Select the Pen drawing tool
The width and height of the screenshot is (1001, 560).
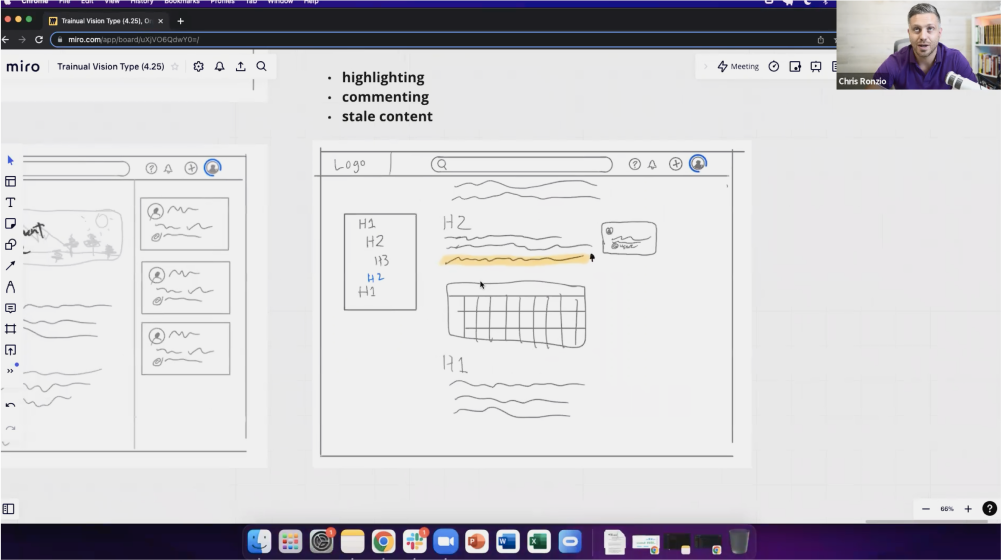pos(10,287)
